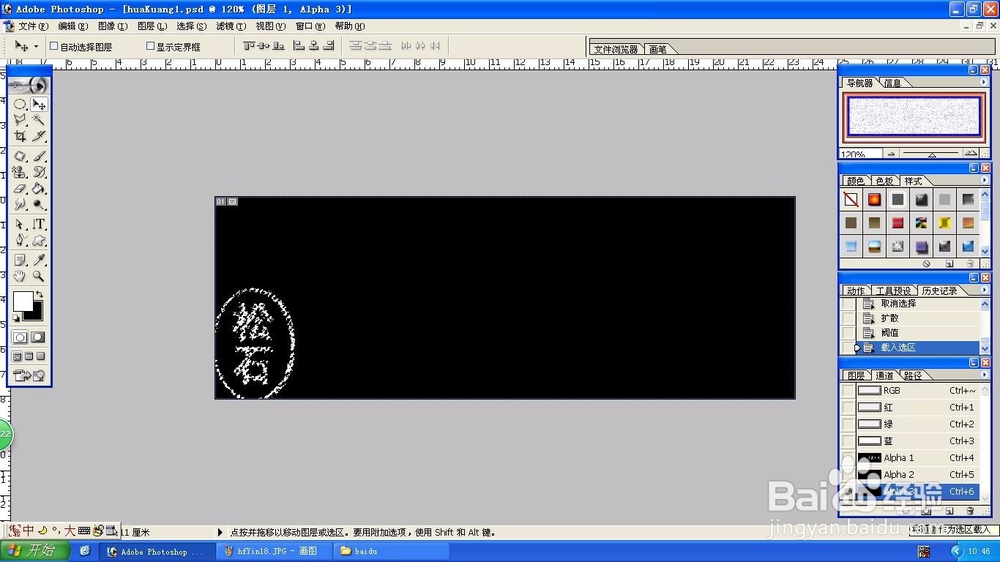Image resolution: width=1000 pixels, height=562 pixels.
Task: Select the Dodge tool
Action: click(39, 205)
